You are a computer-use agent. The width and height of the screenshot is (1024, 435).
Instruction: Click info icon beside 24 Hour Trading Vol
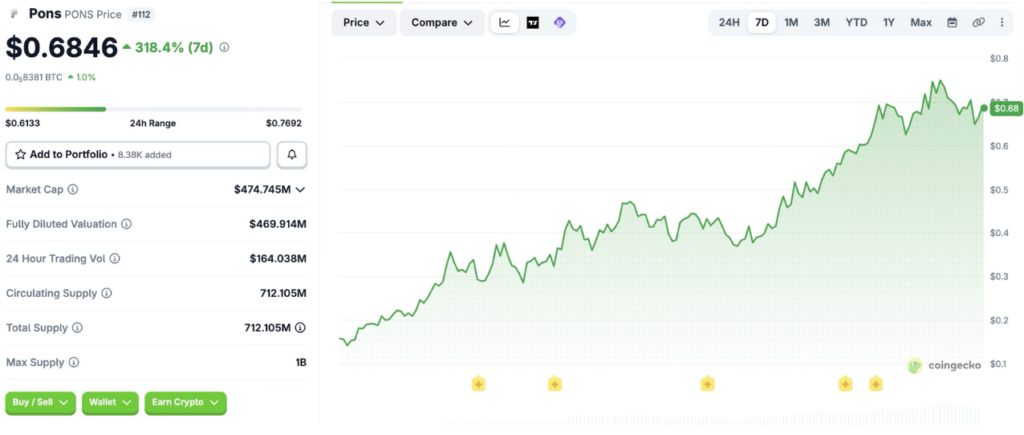[115, 259]
